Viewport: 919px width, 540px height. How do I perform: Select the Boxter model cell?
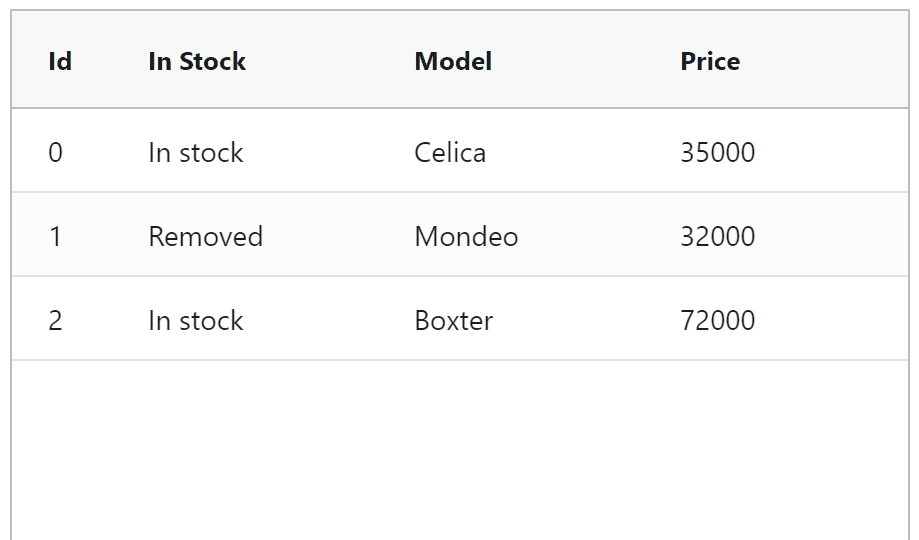[x=453, y=320]
